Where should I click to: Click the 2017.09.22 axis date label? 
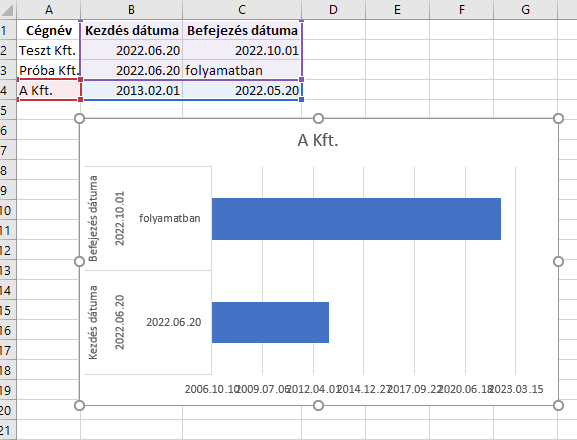click(x=415, y=389)
